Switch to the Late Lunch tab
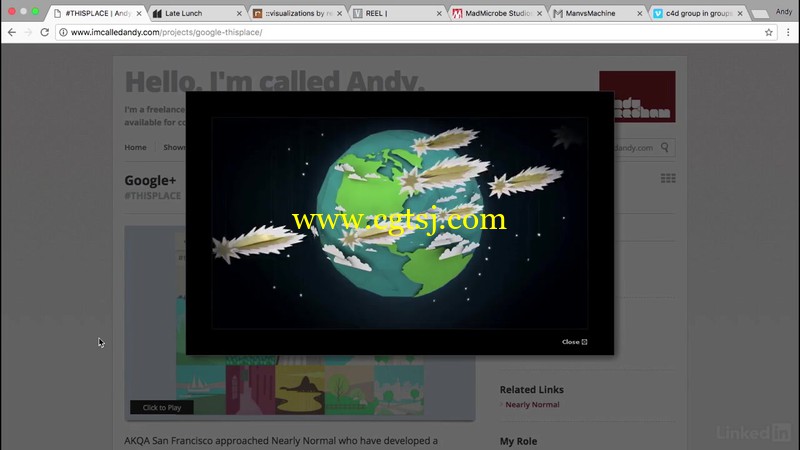 (196, 13)
